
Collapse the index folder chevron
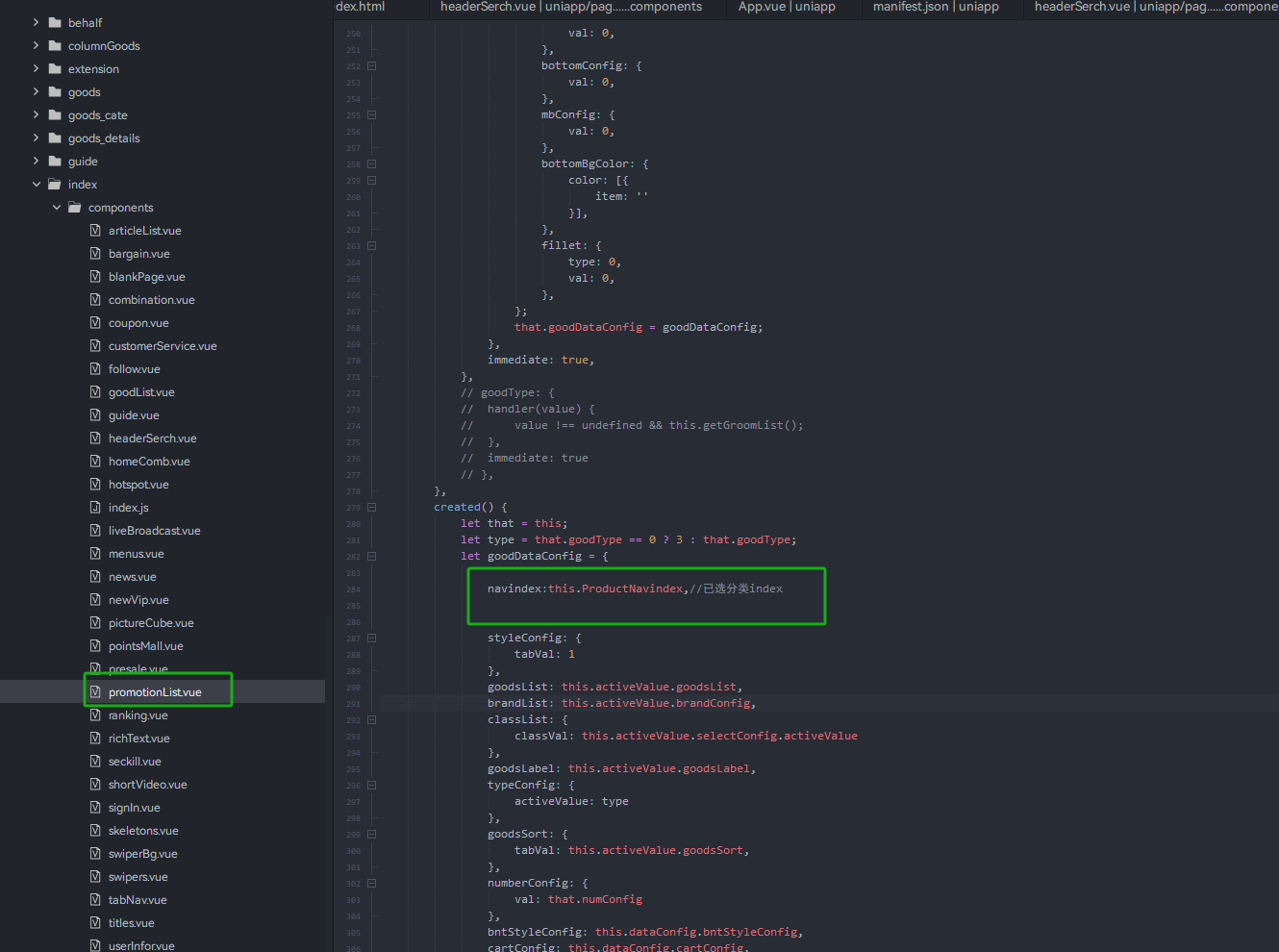(x=37, y=184)
